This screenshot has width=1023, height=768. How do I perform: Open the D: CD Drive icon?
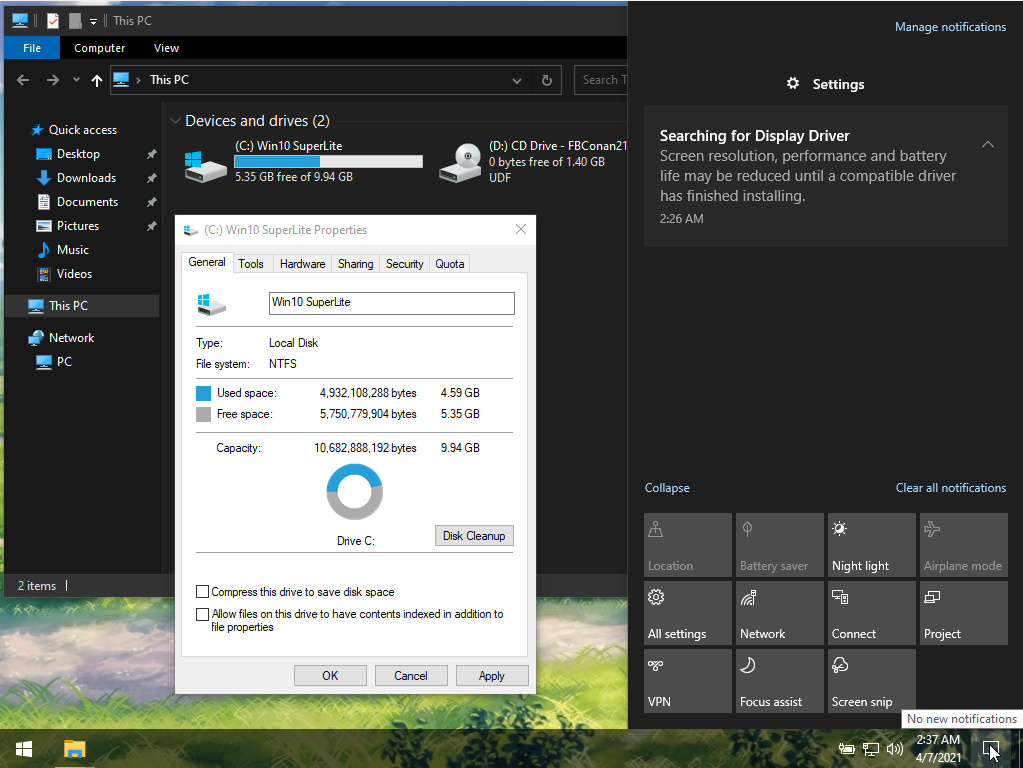click(461, 163)
